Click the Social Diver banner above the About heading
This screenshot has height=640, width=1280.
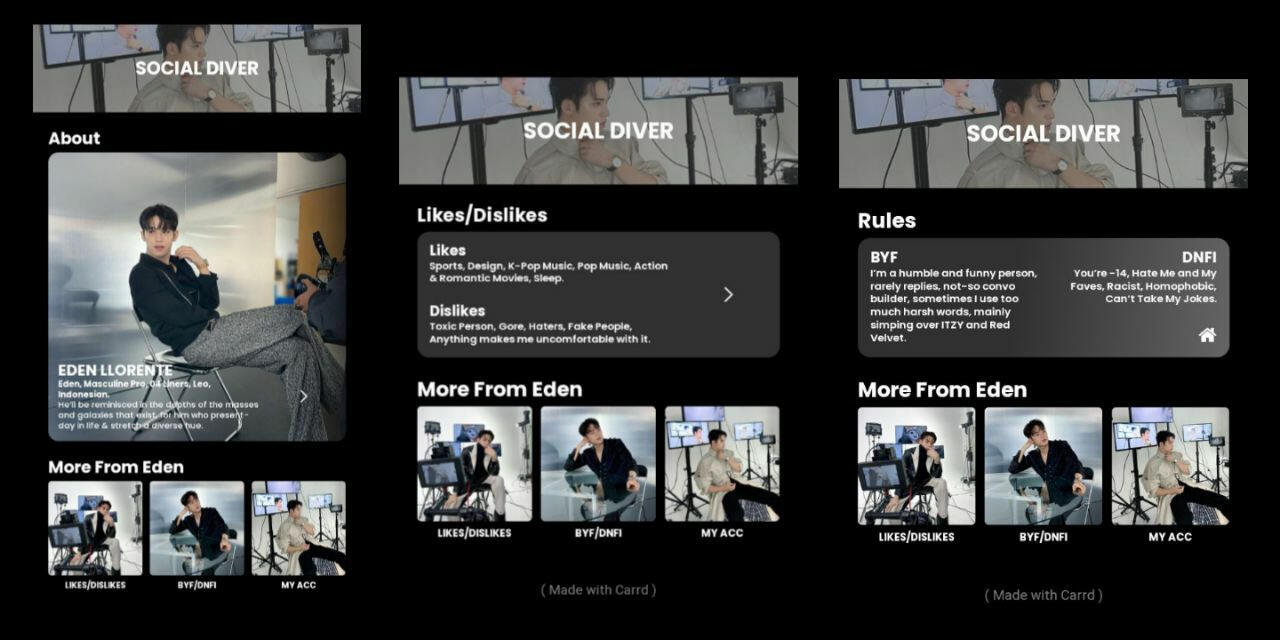(x=197, y=68)
